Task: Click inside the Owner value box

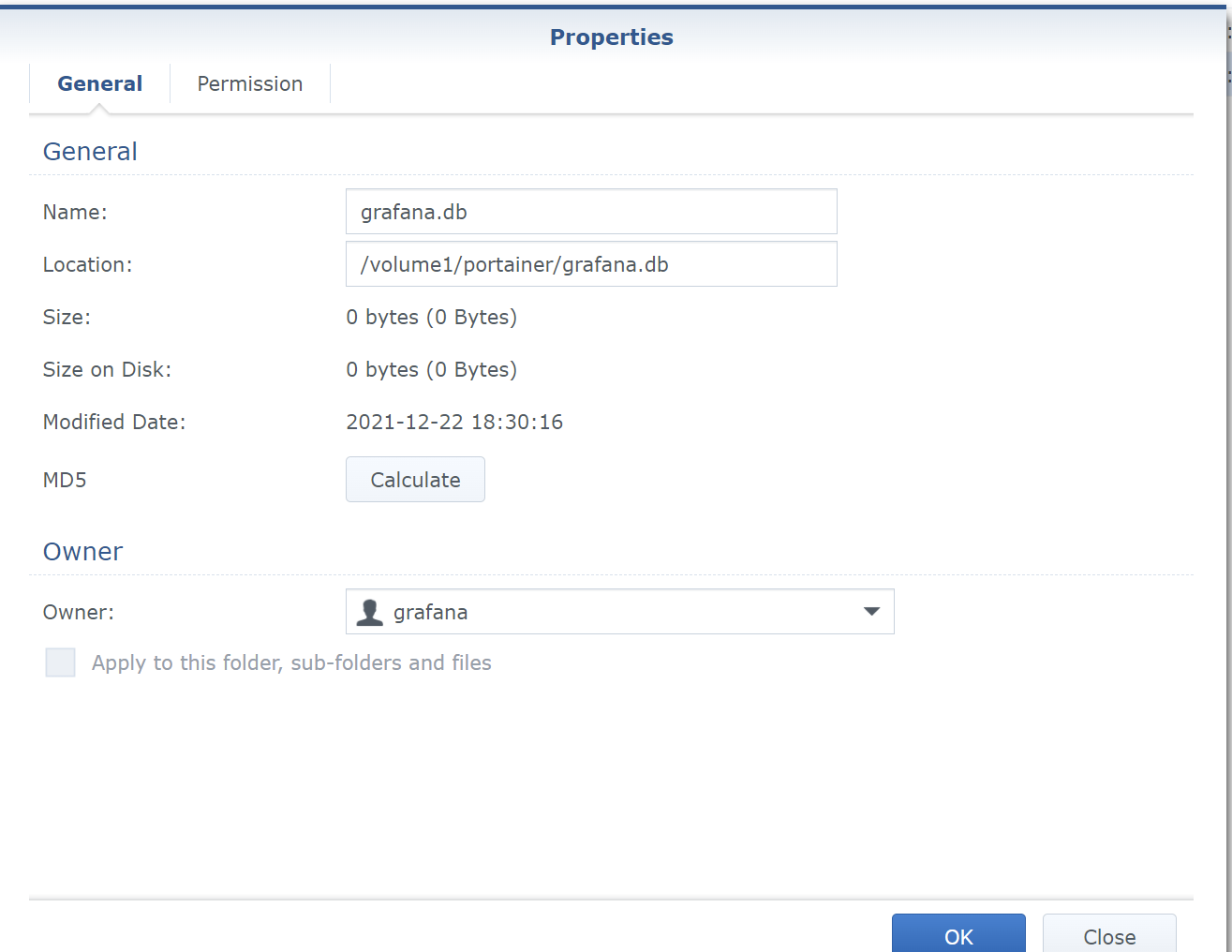Action: (x=618, y=611)
